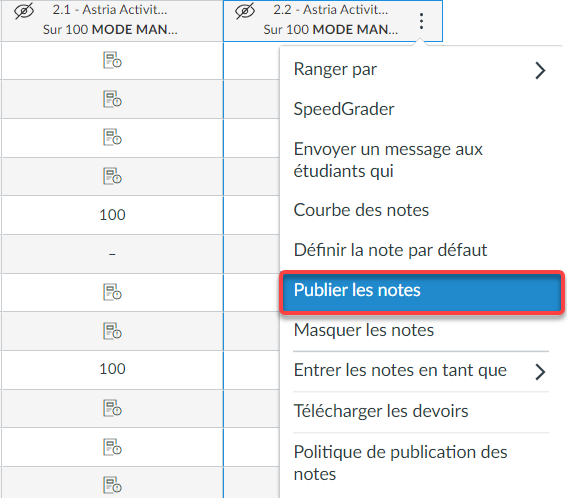Click the submission icon just below the second 100 grade
Screen dimensions: 567x498
tap(112, 408)
